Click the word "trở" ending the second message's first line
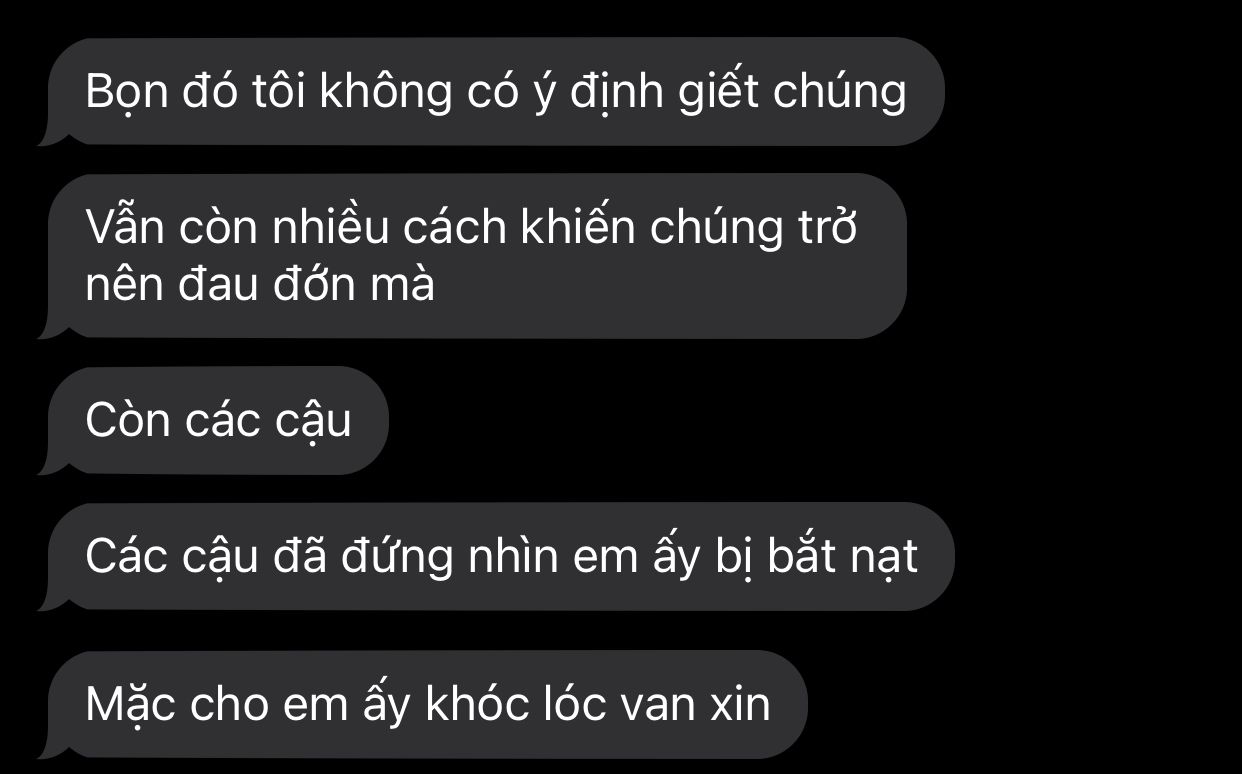This screenshot has height=774, width=1242. point(826,229)
